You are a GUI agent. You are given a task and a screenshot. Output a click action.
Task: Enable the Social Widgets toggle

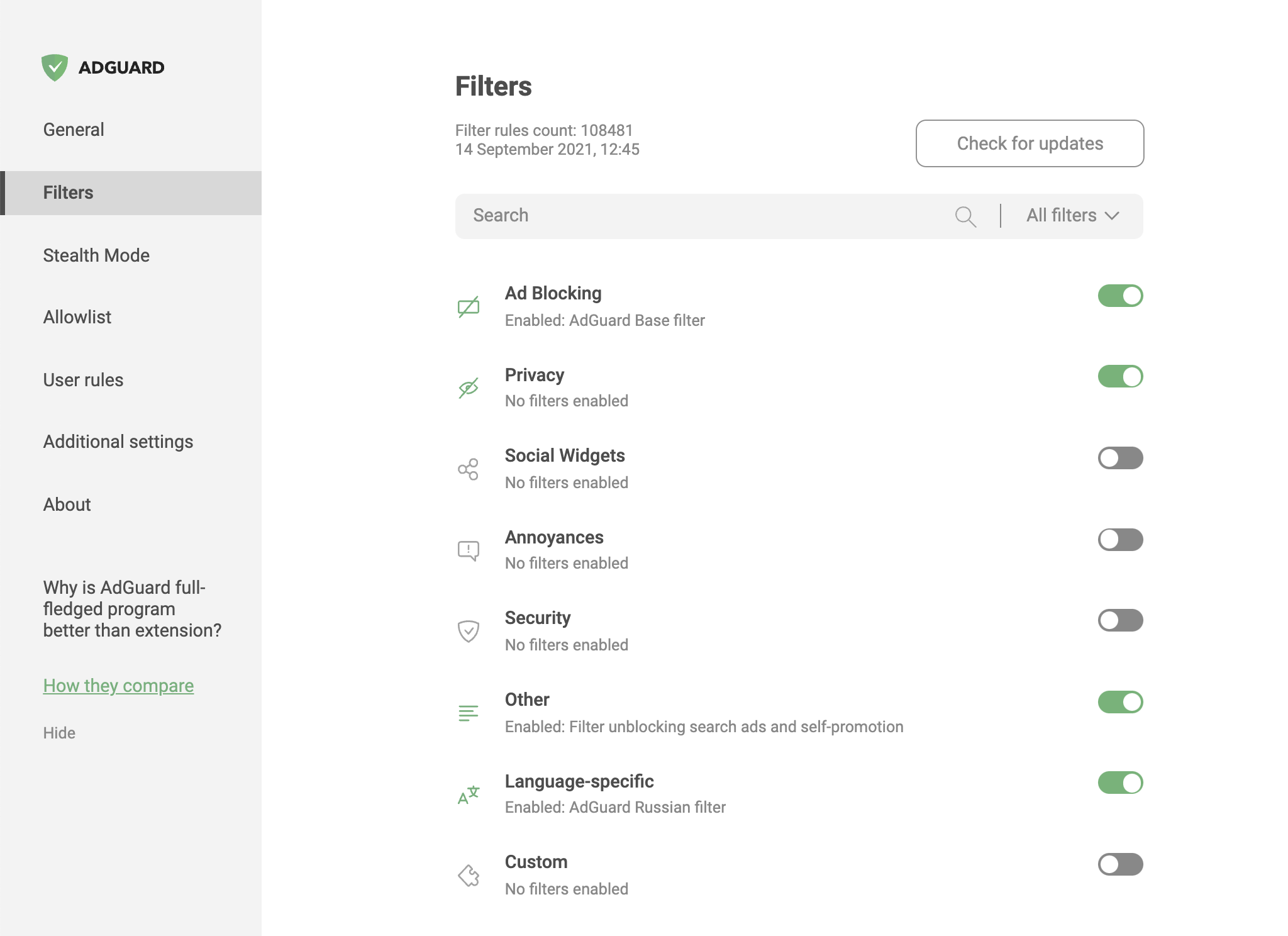click(1119, 458)
